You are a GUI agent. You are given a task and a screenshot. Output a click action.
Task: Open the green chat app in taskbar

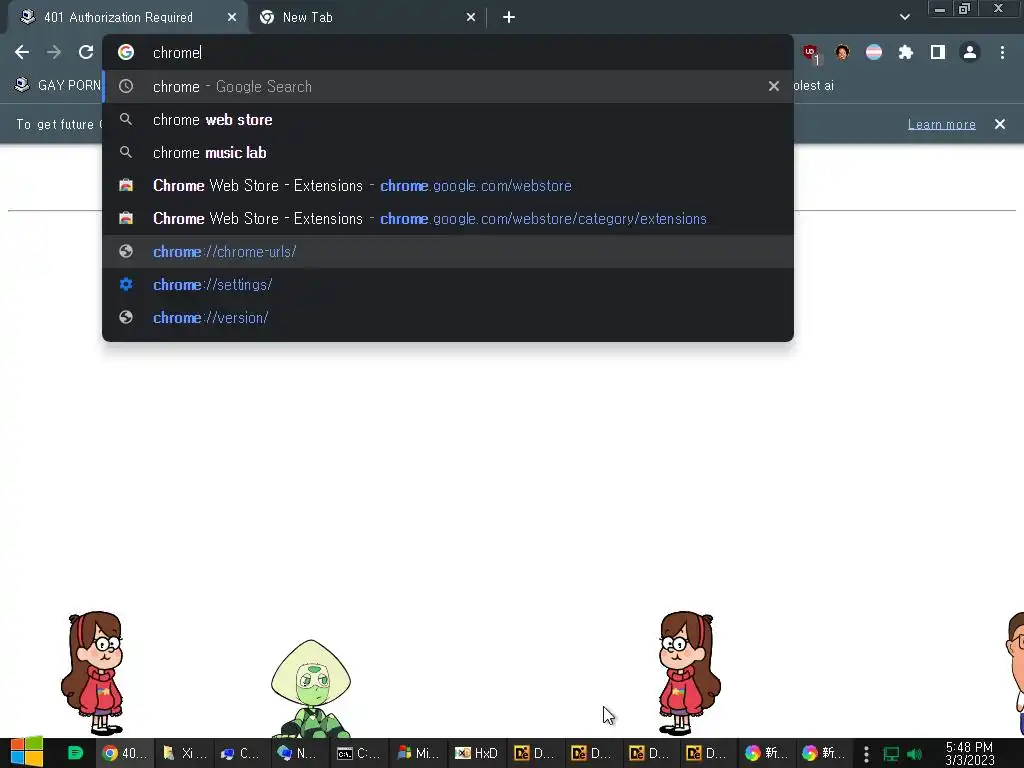(x=75, y=753)
